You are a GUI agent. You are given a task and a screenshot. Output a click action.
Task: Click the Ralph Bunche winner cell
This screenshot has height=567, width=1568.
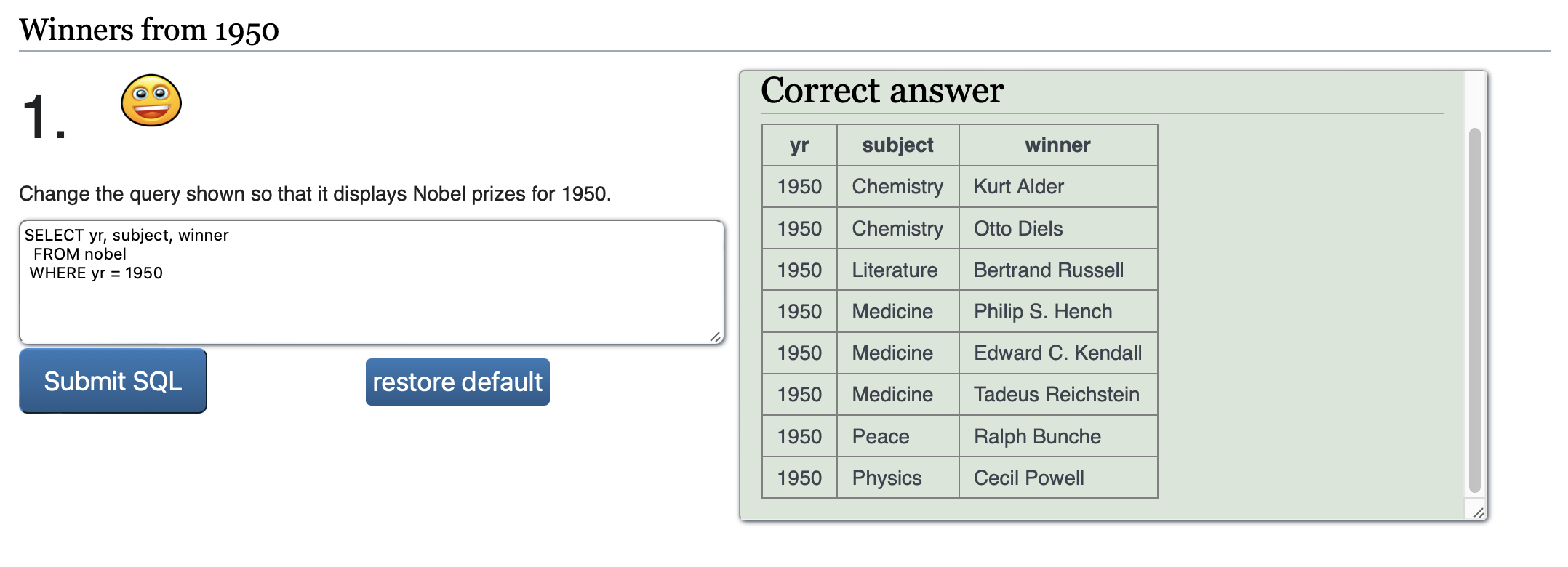click(1058, 436)
